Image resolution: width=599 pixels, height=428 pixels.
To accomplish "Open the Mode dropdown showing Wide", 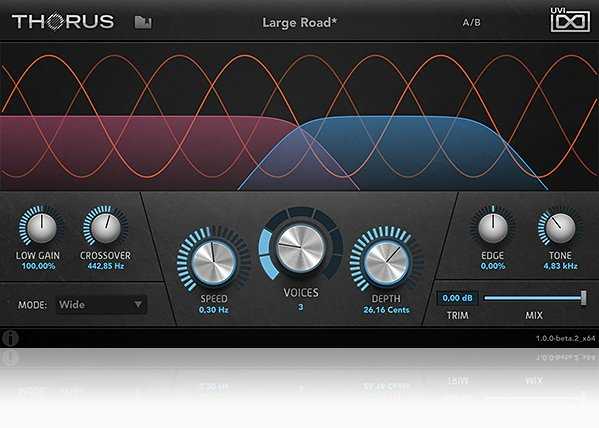I will coord(101,305).
